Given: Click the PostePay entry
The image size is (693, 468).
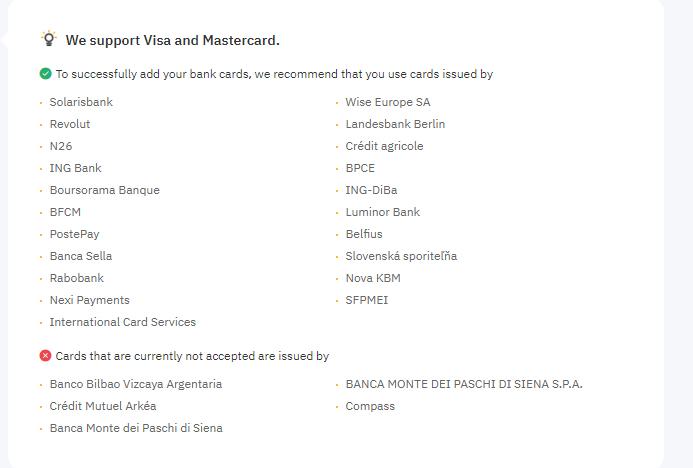Looking at the screenshot, I should tap(74, 234).
